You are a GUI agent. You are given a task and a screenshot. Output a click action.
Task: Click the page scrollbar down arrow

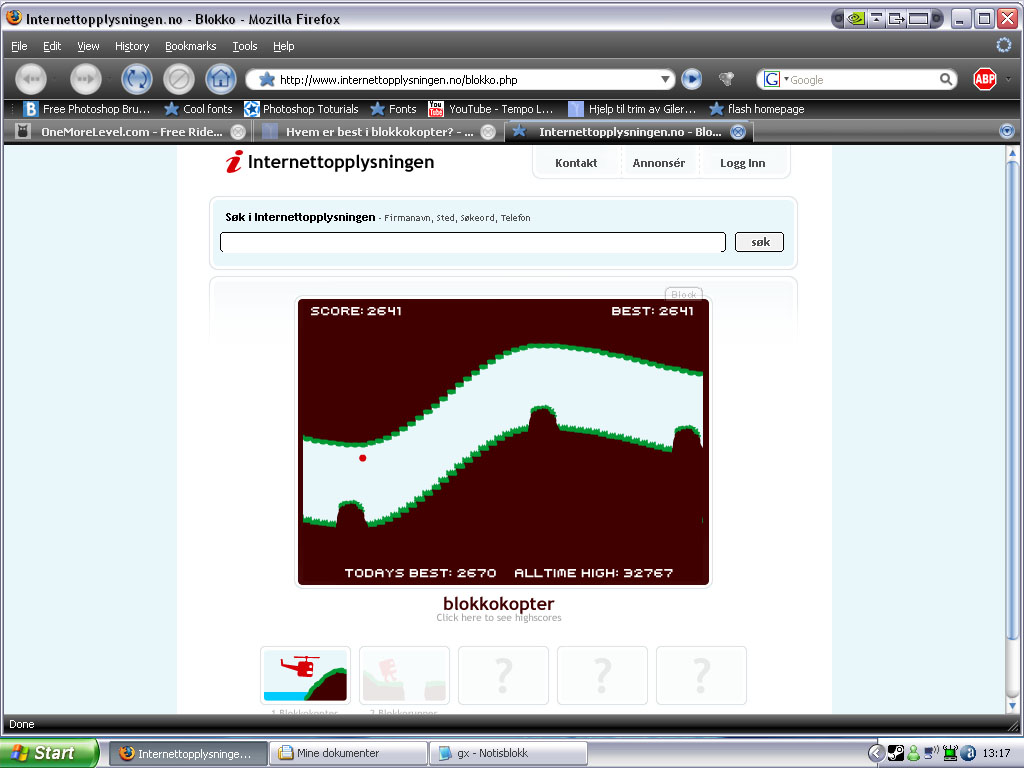click(1012, 705)
